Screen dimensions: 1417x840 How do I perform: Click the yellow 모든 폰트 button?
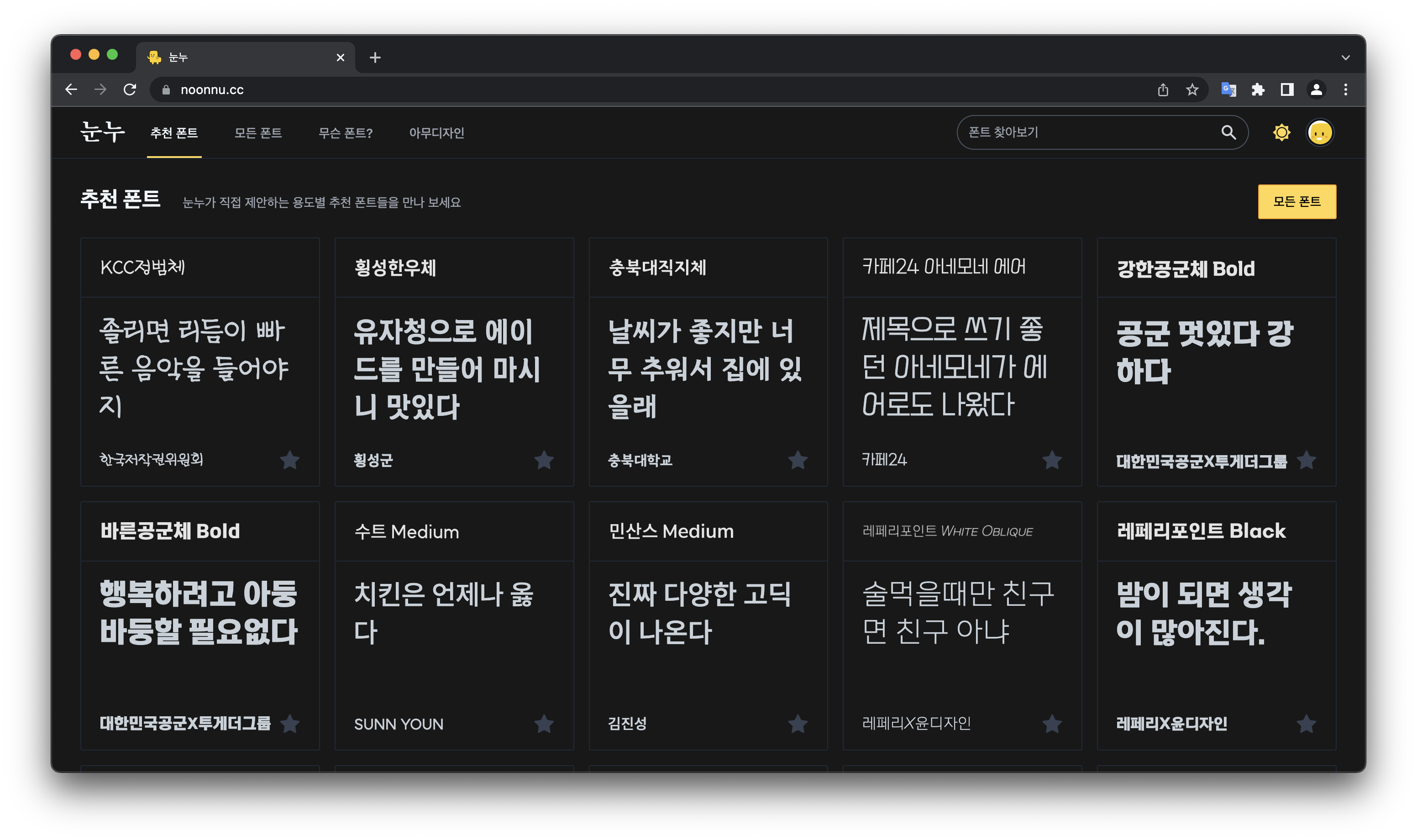coord(1296,201)
